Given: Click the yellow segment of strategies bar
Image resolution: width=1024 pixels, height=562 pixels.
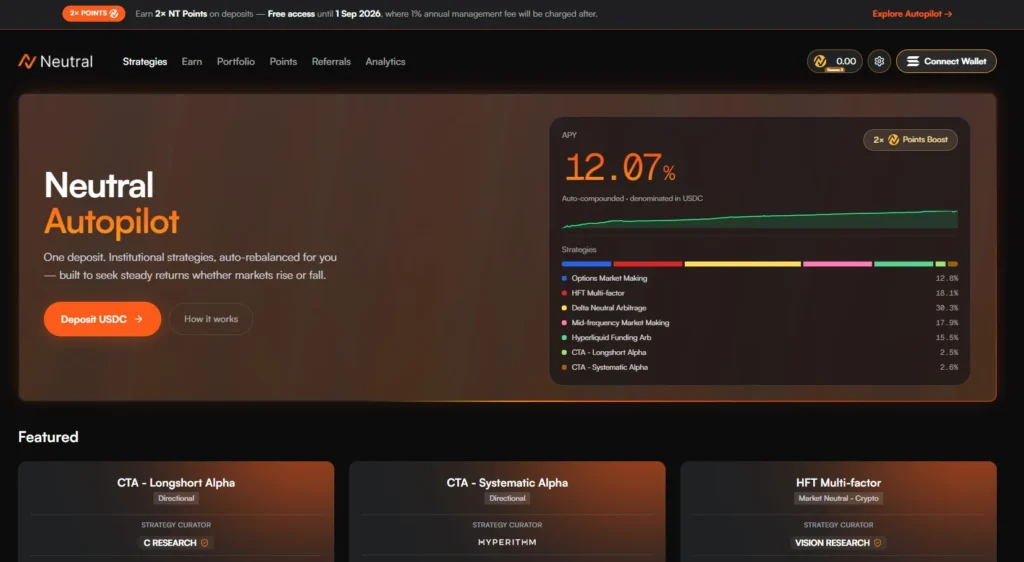Looking at the screenshot, I should [743, 264].
